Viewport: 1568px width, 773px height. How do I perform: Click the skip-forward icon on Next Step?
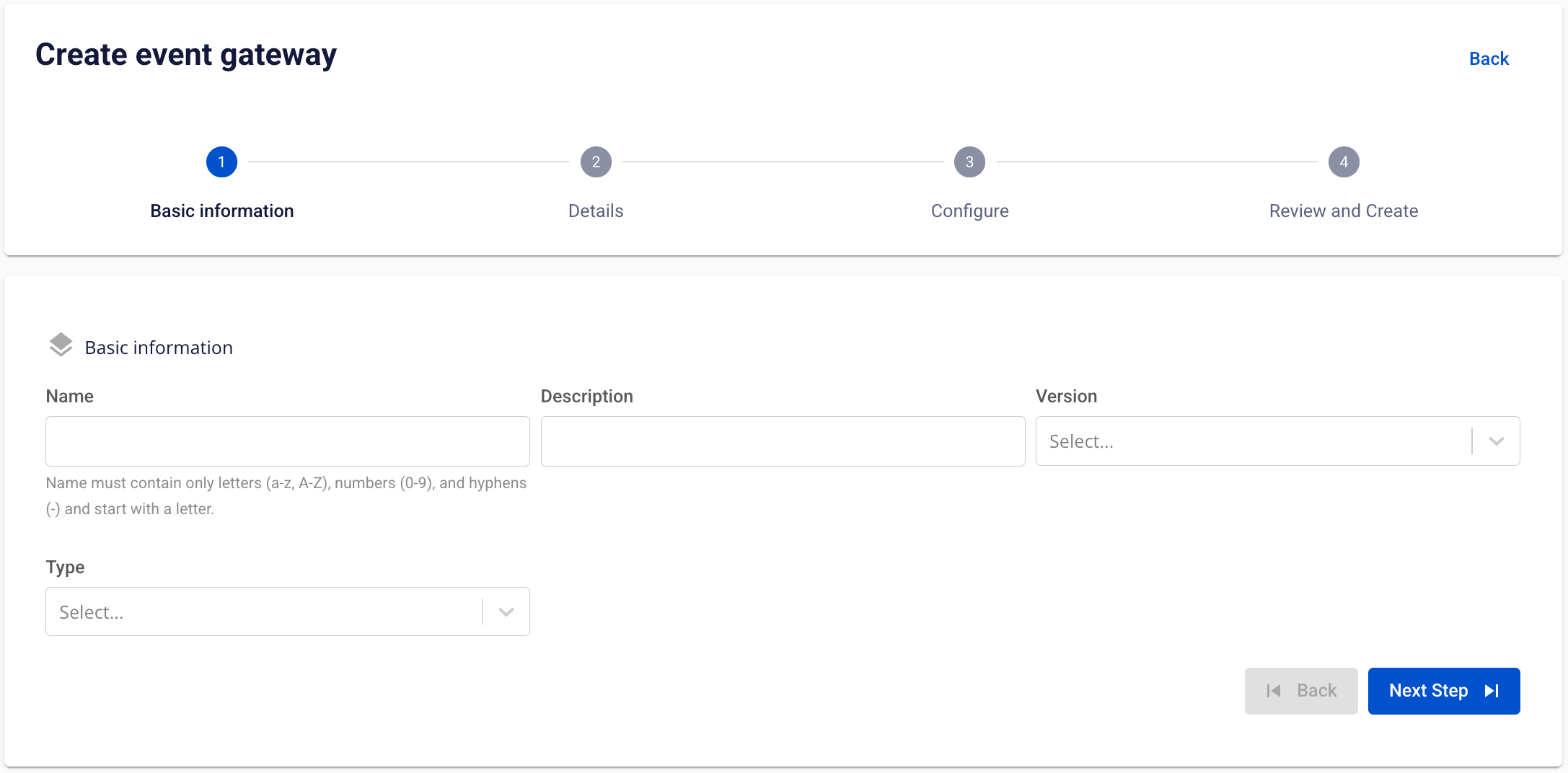tap(1492, 691)
